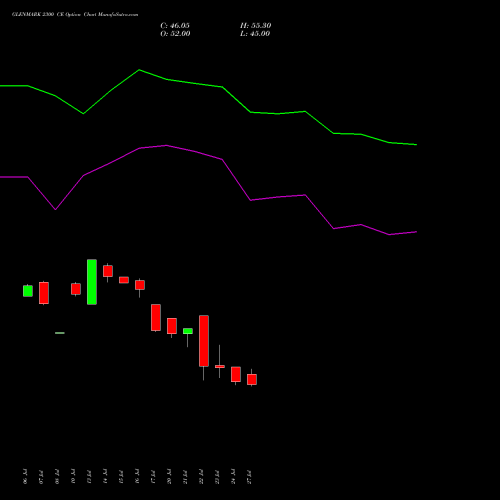Click the GLENMARK 2300 CE Option chart title
Image resolution: width=500 pixels, height=500 pixels.
point(75,15)
